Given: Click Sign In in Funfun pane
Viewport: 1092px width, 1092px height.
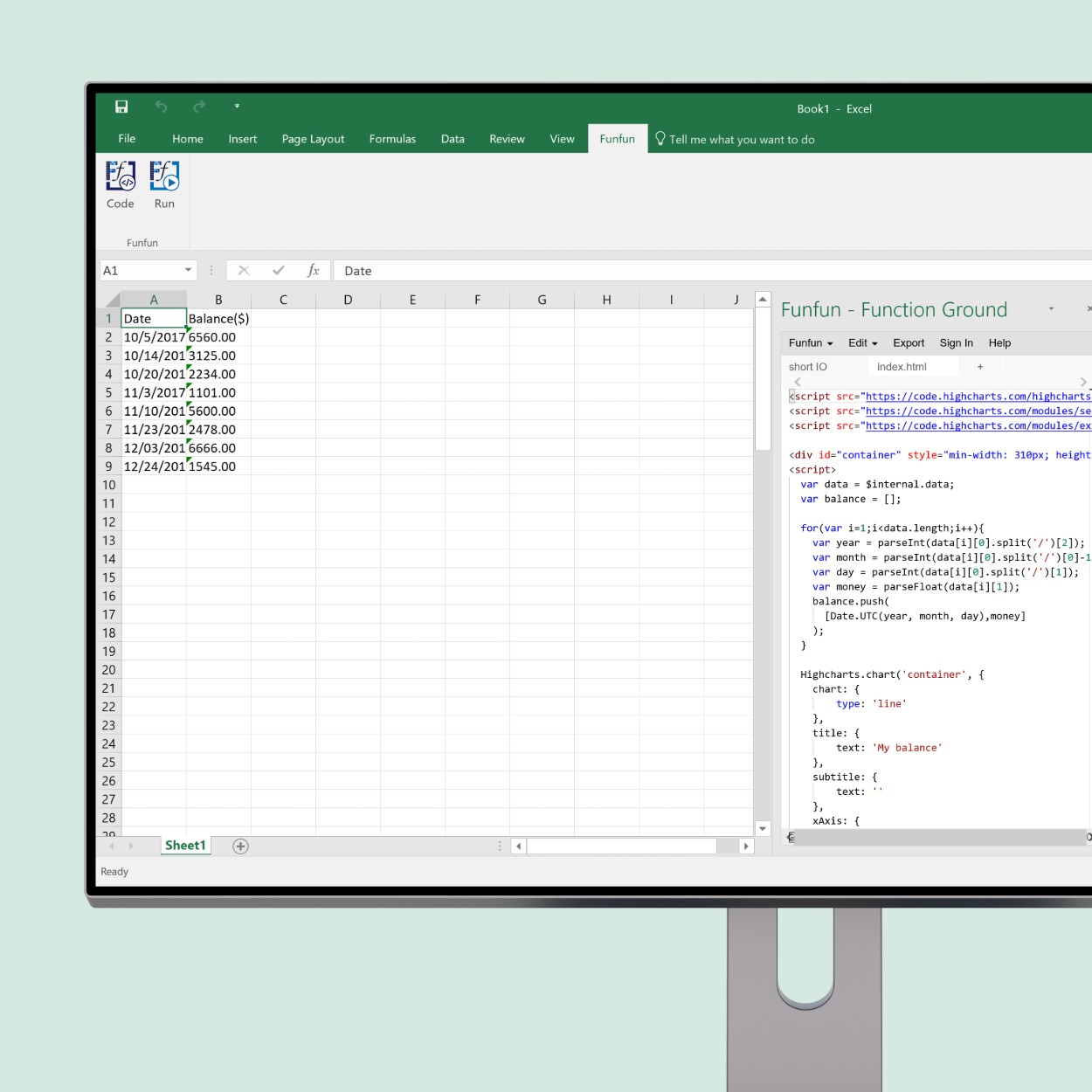Looking at the screenshot, I should point(956,343).
